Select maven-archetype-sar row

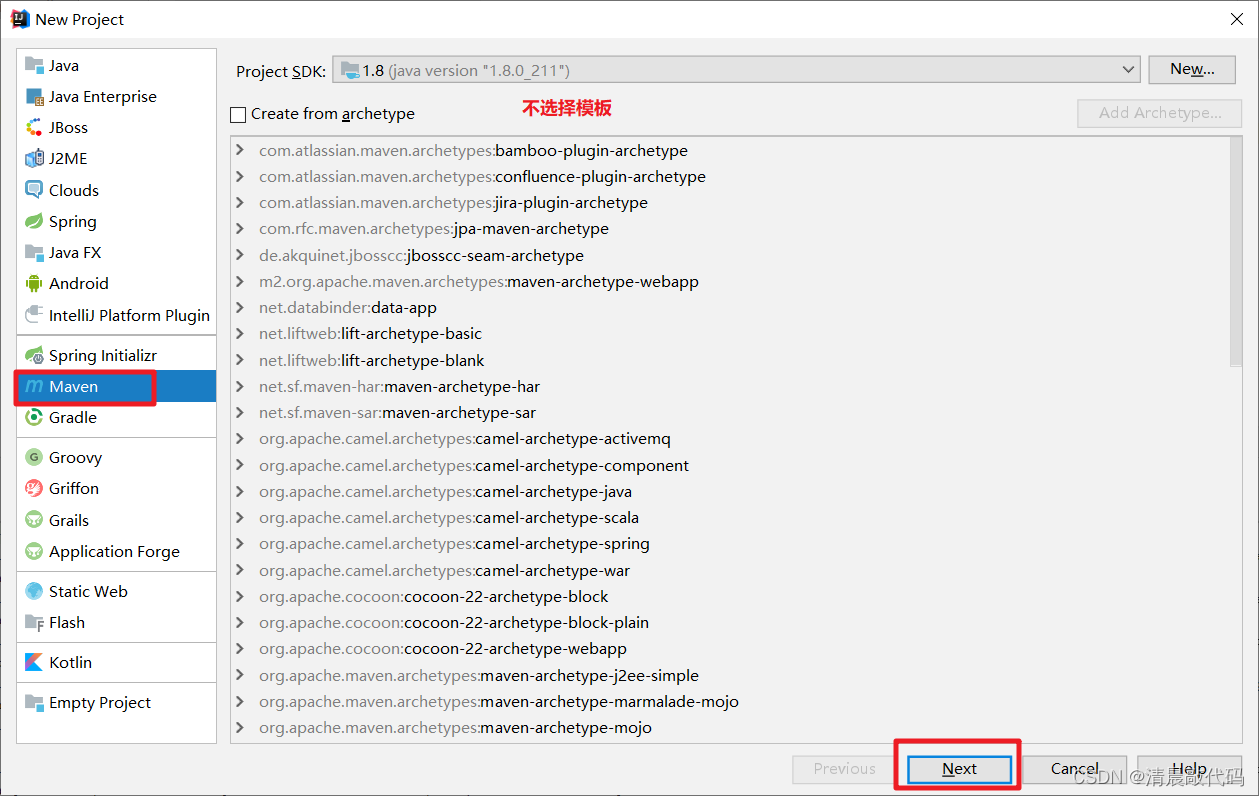point(729,413)
